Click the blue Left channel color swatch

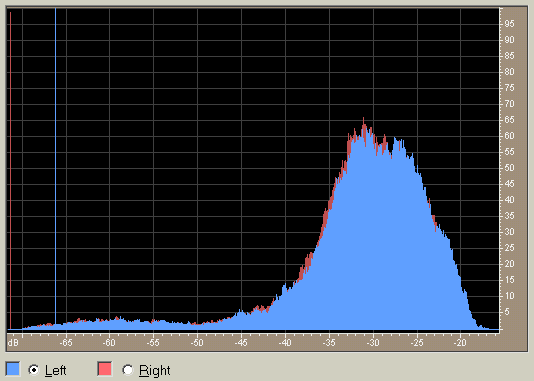click(13, 369)
